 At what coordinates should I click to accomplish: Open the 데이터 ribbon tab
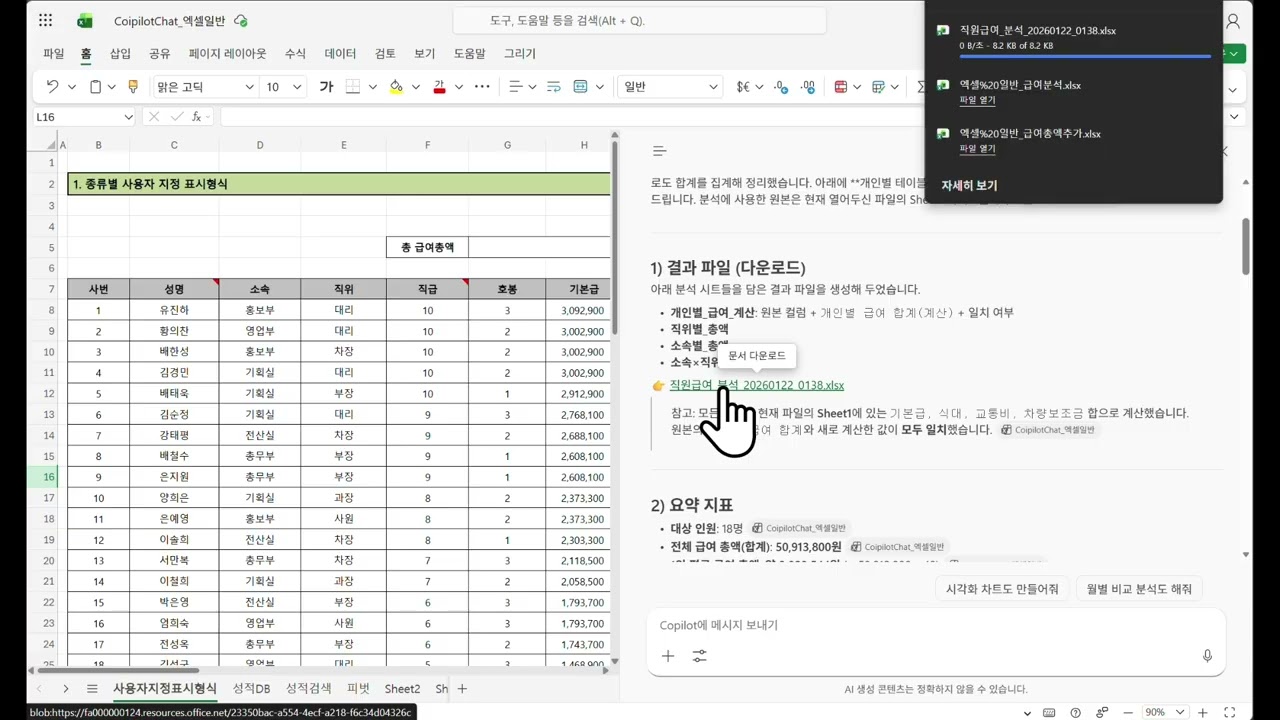[x=340, y=54]
